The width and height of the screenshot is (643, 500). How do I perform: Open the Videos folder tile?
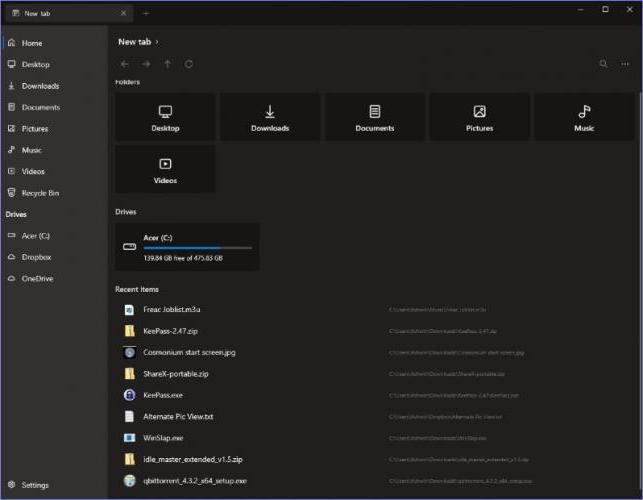[x=165, y=169]
